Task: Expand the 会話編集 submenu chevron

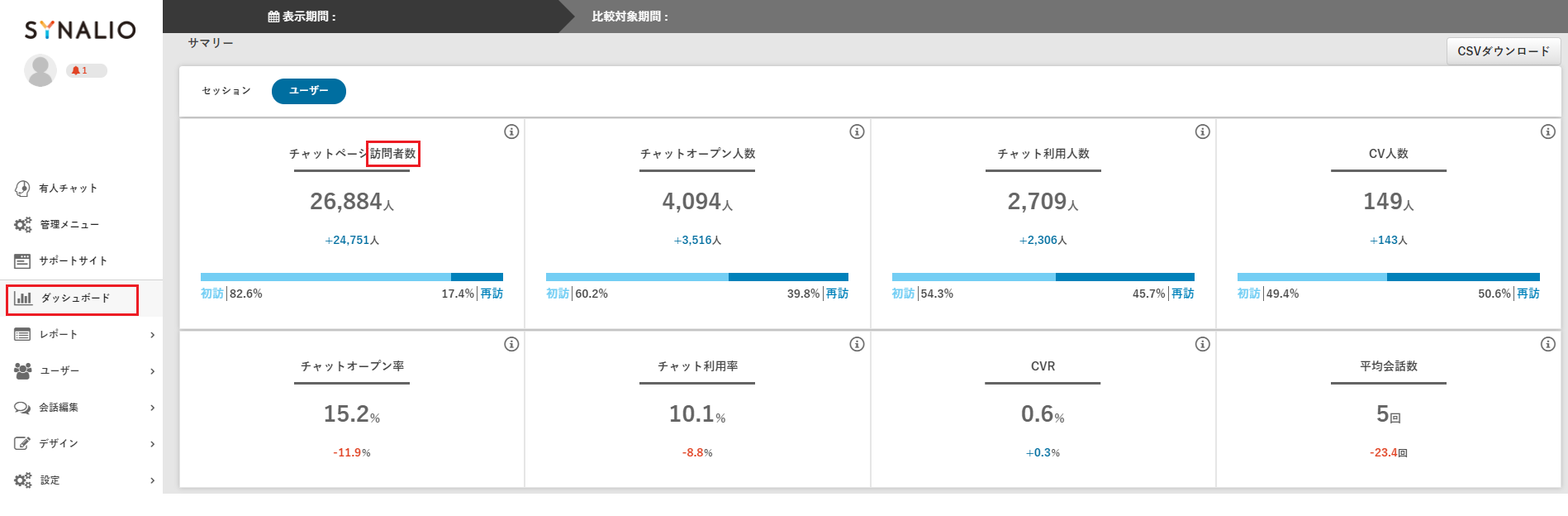Action: click(153, 408)
